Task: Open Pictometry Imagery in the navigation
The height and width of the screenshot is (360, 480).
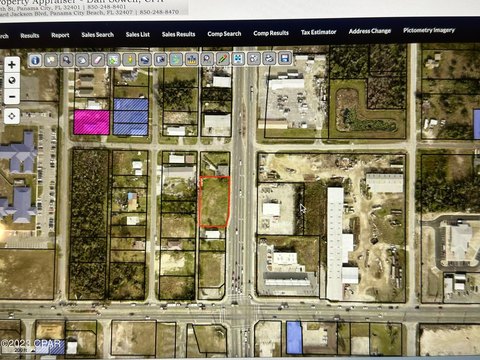Action: pos(429,30)
